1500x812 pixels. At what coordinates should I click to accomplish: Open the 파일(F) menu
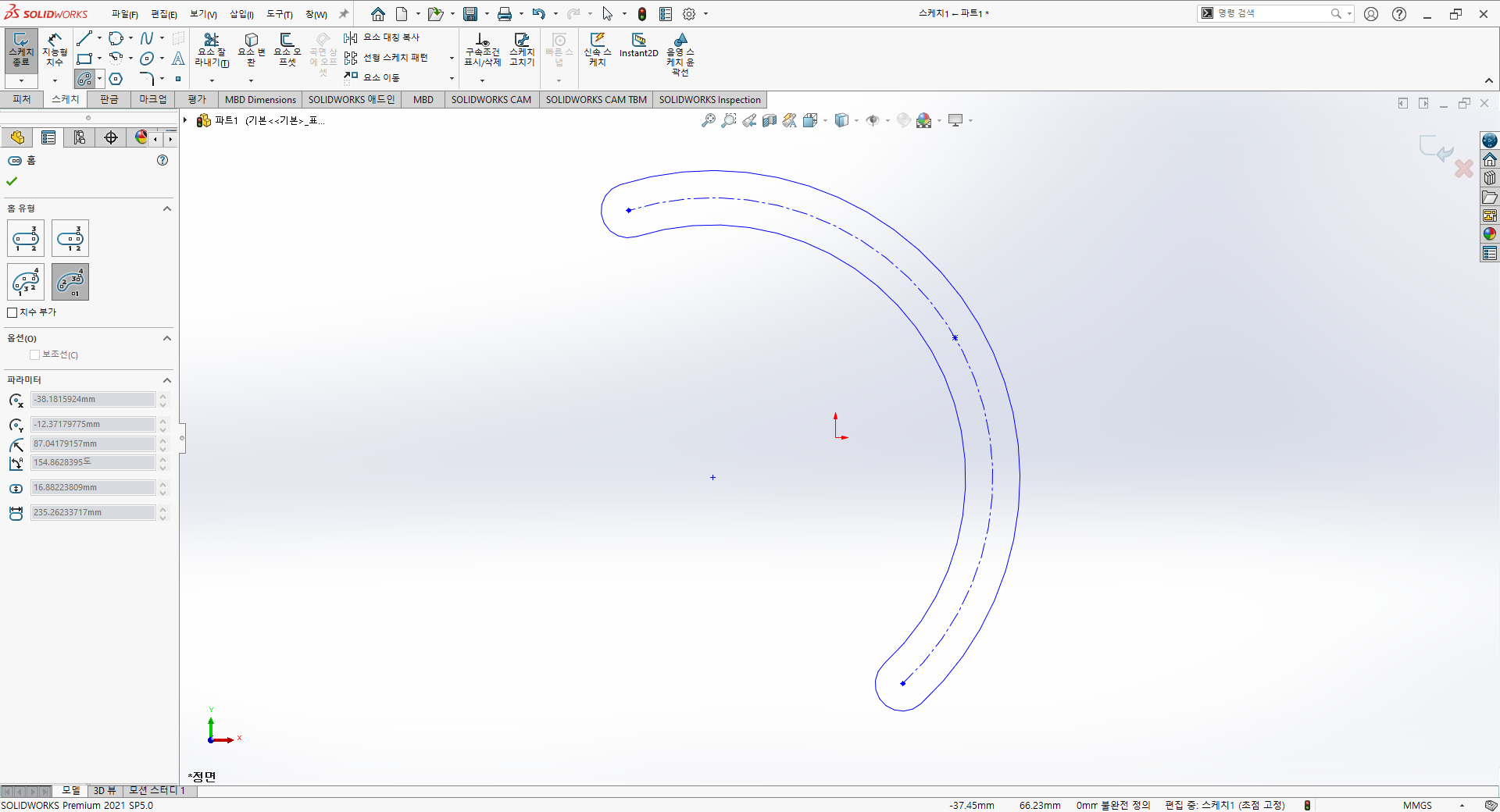pyautogui.click(x=124, y=14)
